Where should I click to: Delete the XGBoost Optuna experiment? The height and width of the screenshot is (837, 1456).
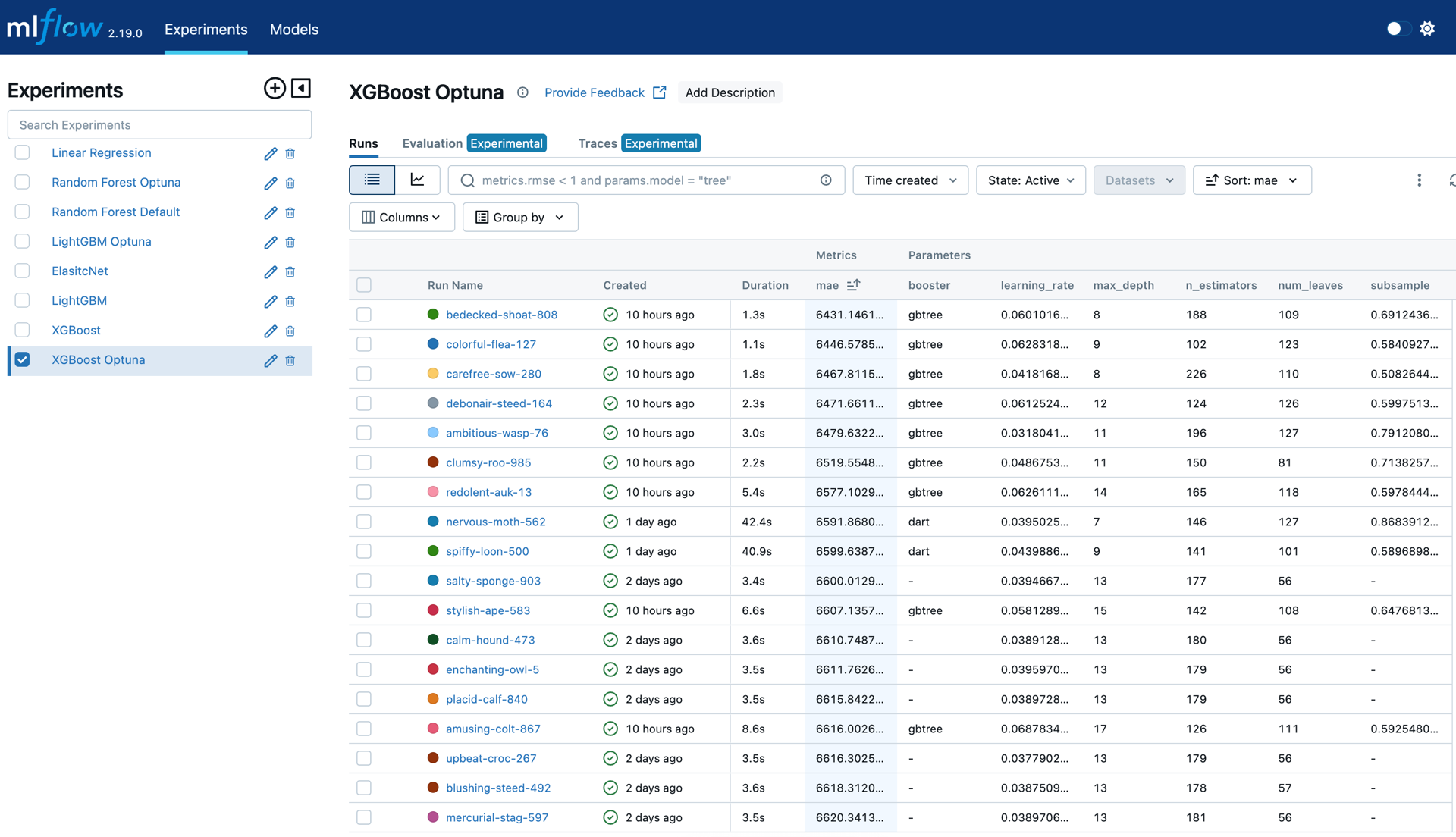pyautogui.click(x=290, y=360)
